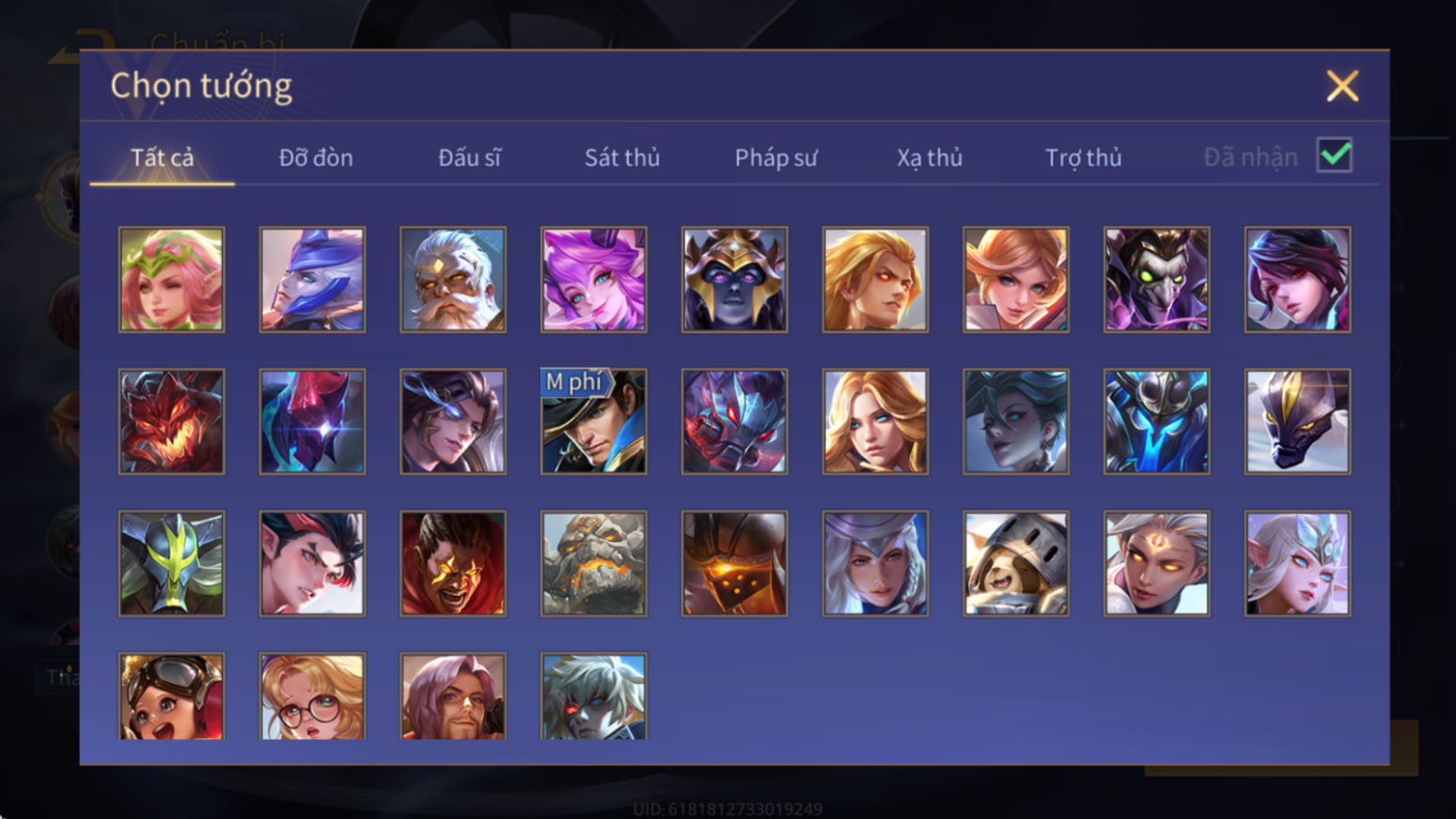Pick the blonde girl with round glasses
This screenshot has height=819, width=1456.
(312, 696)
